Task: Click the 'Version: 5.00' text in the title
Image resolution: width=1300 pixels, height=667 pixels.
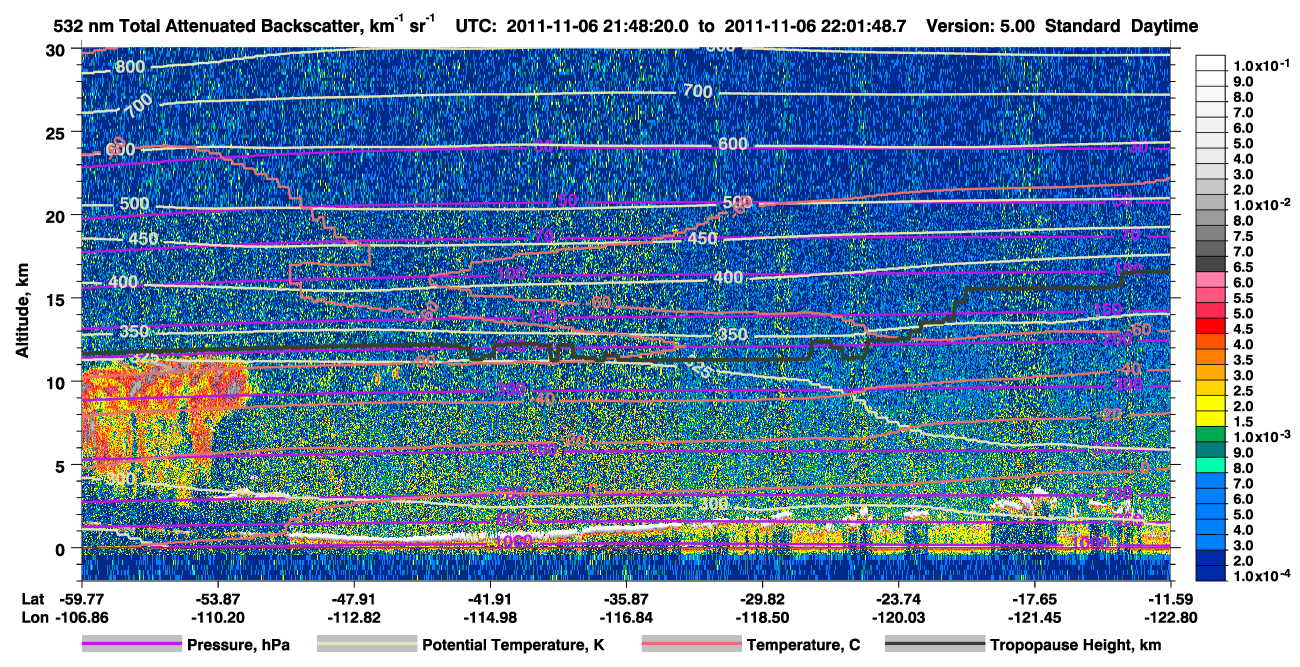Action: pos(979,26)
